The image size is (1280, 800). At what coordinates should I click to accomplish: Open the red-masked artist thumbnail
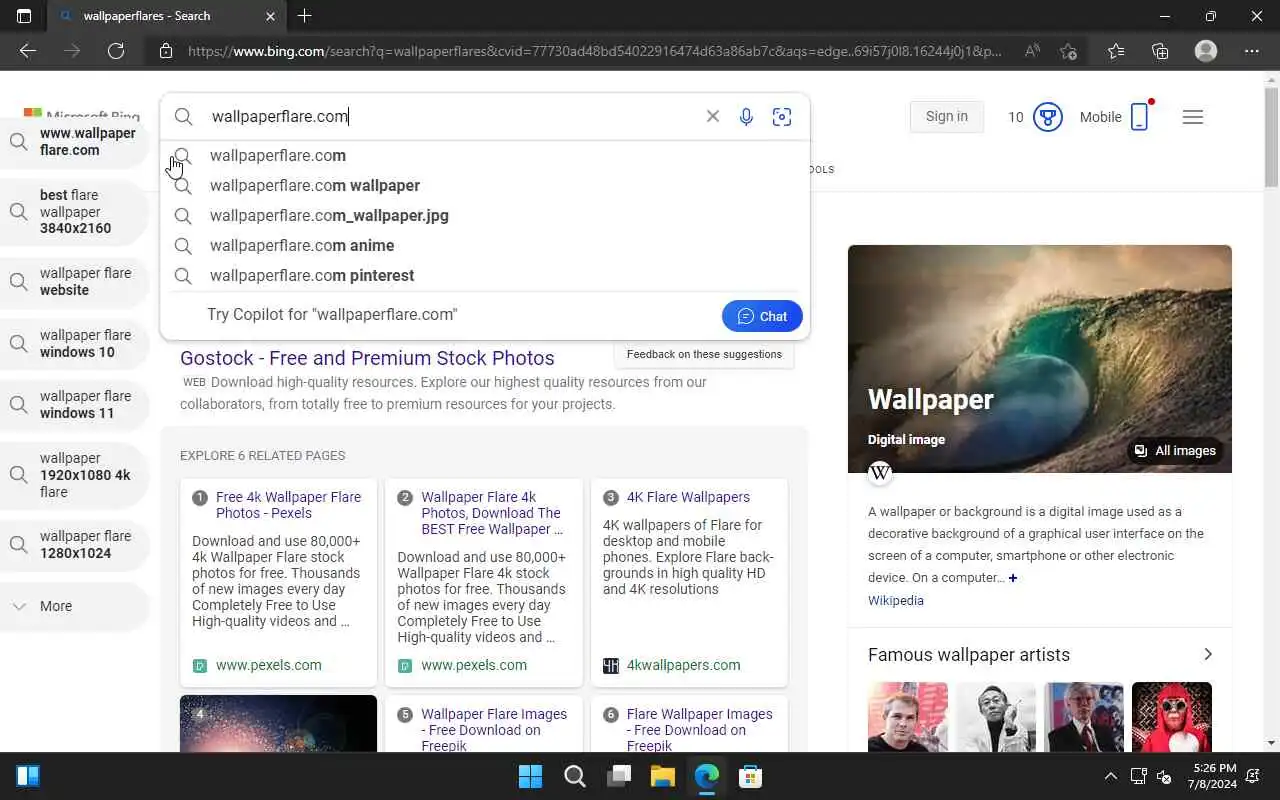point(1172,717)
